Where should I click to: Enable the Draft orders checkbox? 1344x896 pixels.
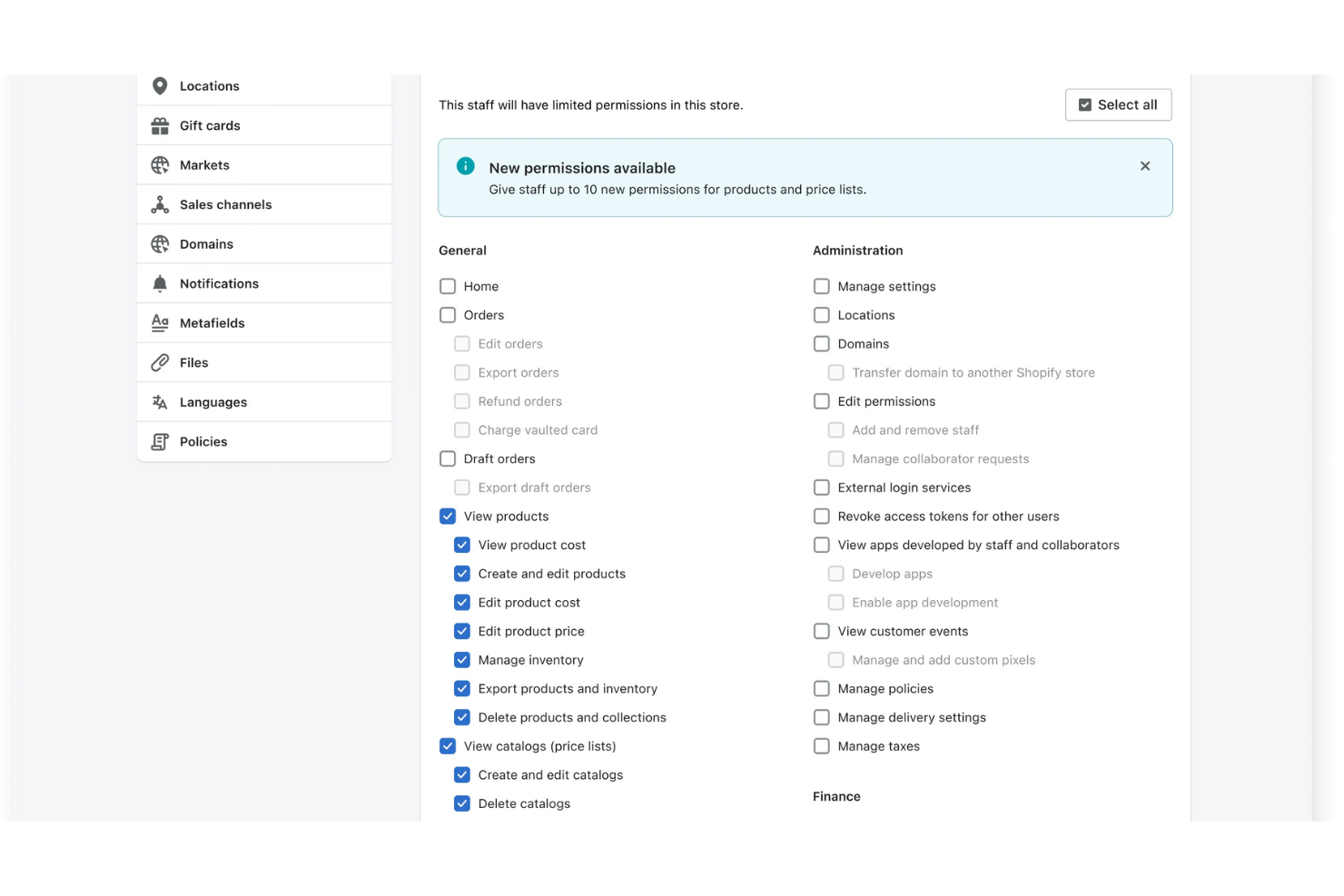click(x=448, y=459)
